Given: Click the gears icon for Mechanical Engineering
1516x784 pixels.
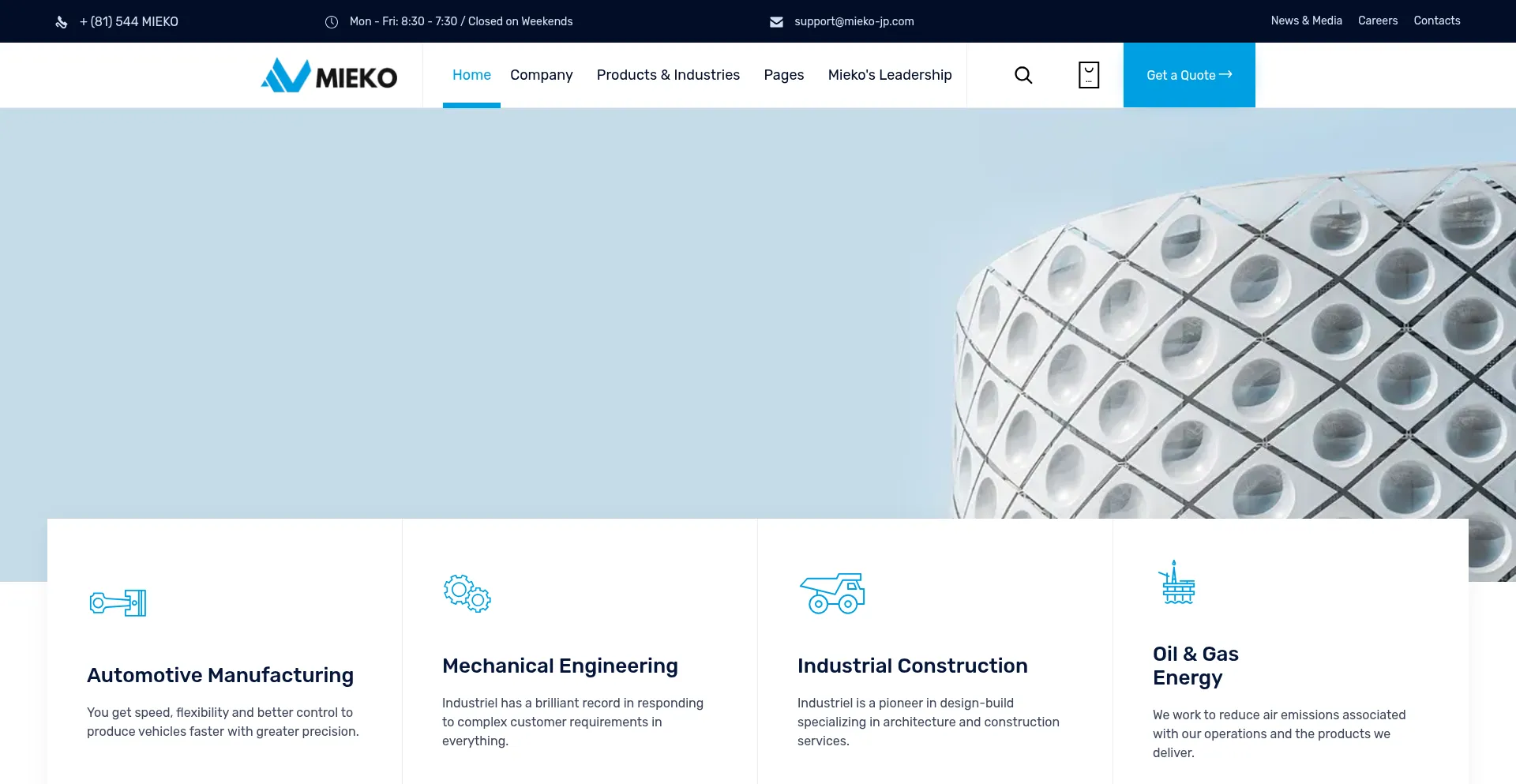Looking at the screenshot, I should [467, 593].
